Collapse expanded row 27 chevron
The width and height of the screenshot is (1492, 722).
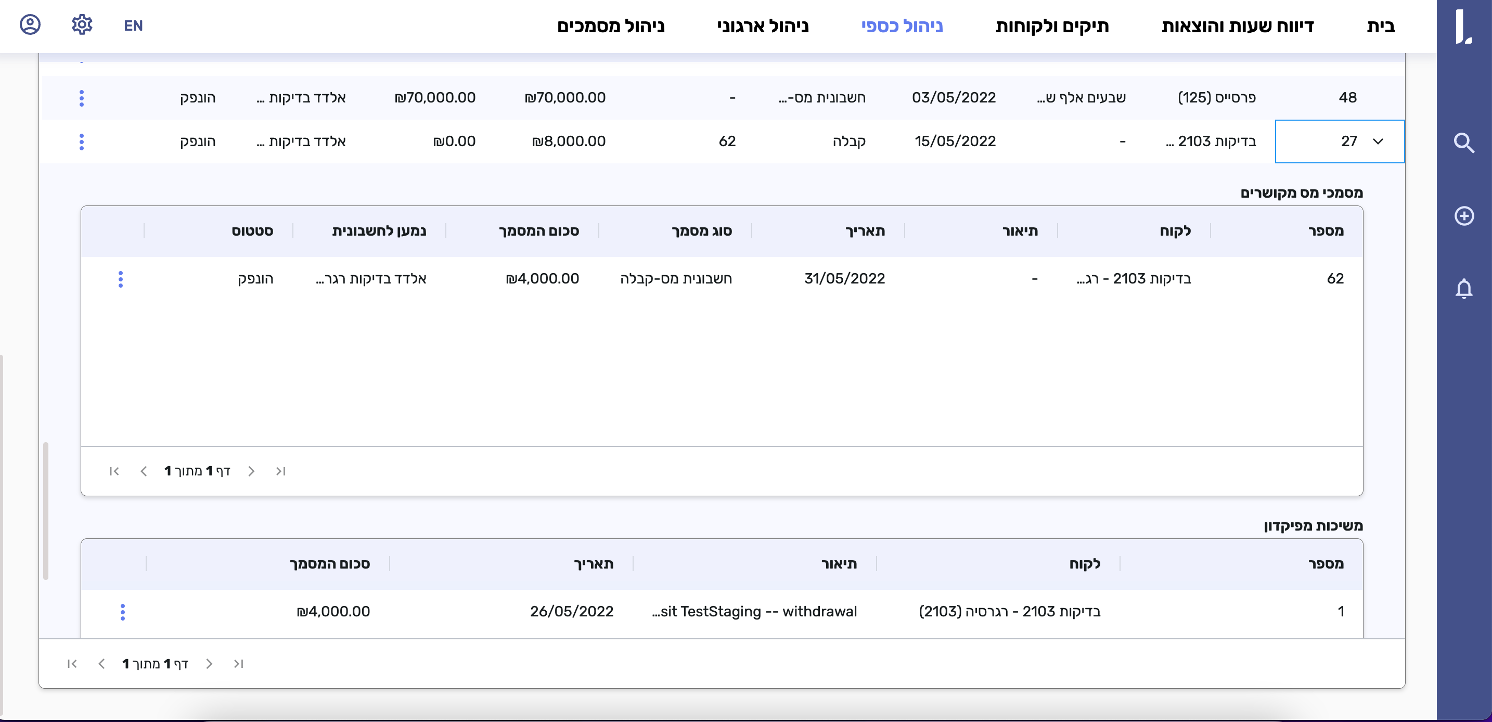click(1378, 142)
